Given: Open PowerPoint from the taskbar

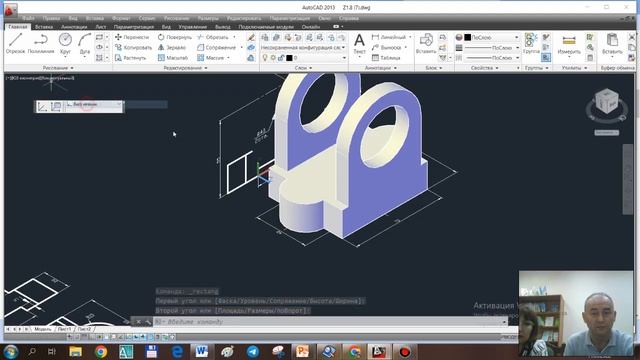Looking at the screenshot, I should click(x=303, y=351).
